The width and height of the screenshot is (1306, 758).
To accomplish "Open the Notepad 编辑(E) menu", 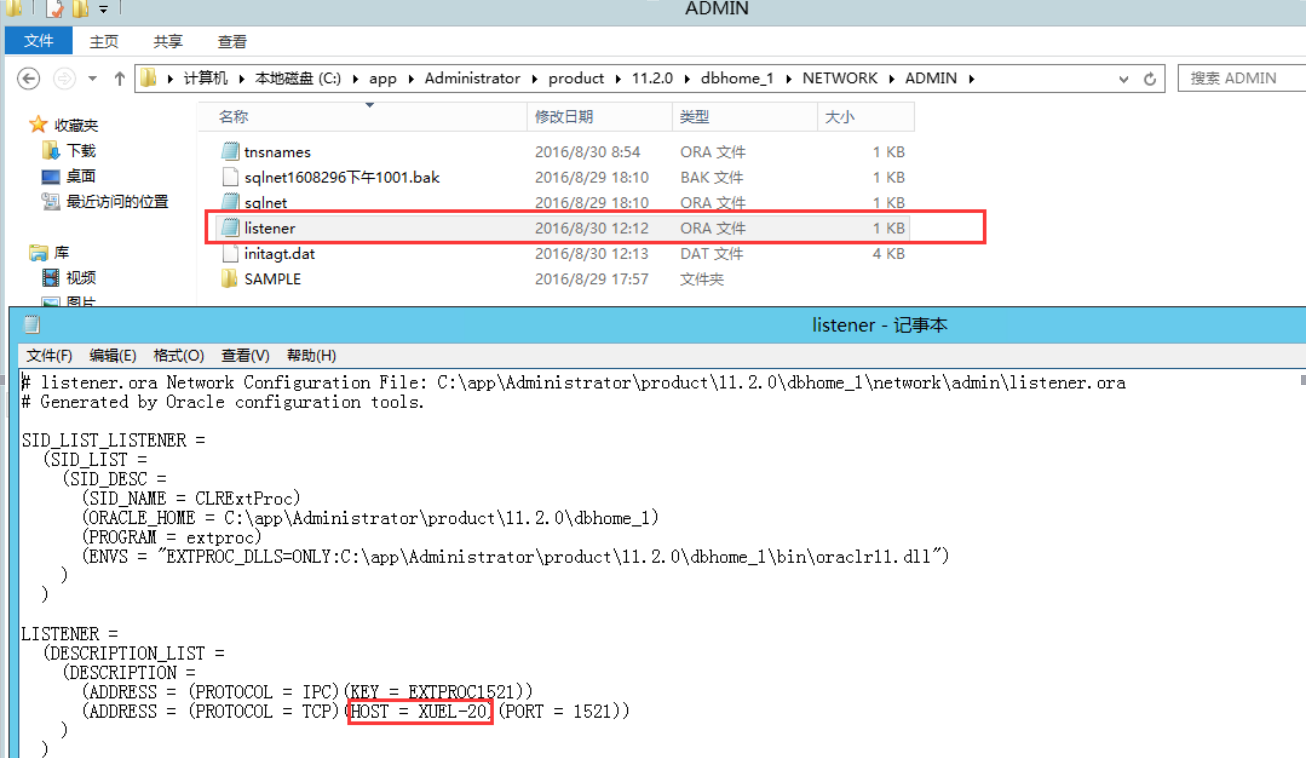I will [112, 355].
